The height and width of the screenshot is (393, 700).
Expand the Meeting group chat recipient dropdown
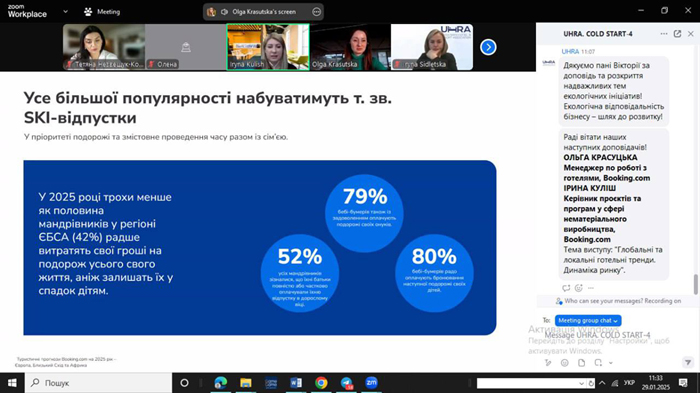(588, 320)
